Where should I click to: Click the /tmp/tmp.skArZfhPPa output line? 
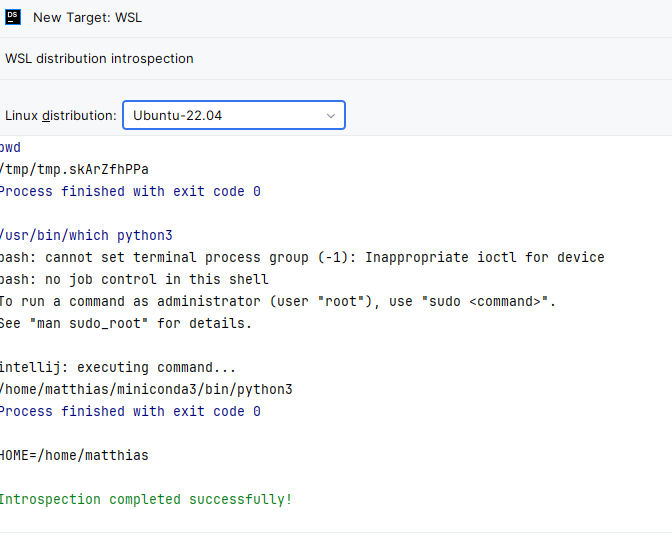[x=74, y=170]
